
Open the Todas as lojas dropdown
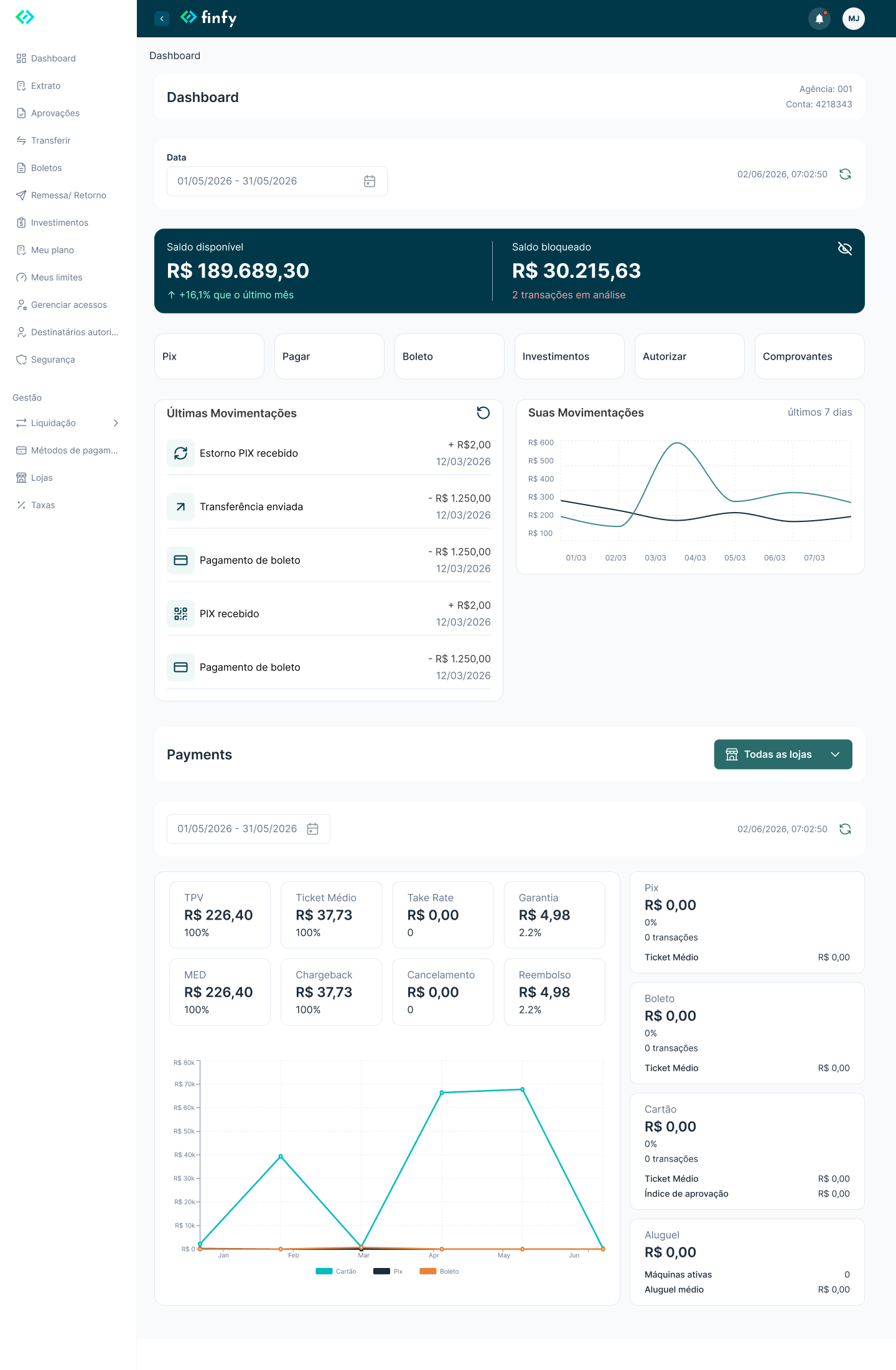pyautogui.click(x=783, y=754)
